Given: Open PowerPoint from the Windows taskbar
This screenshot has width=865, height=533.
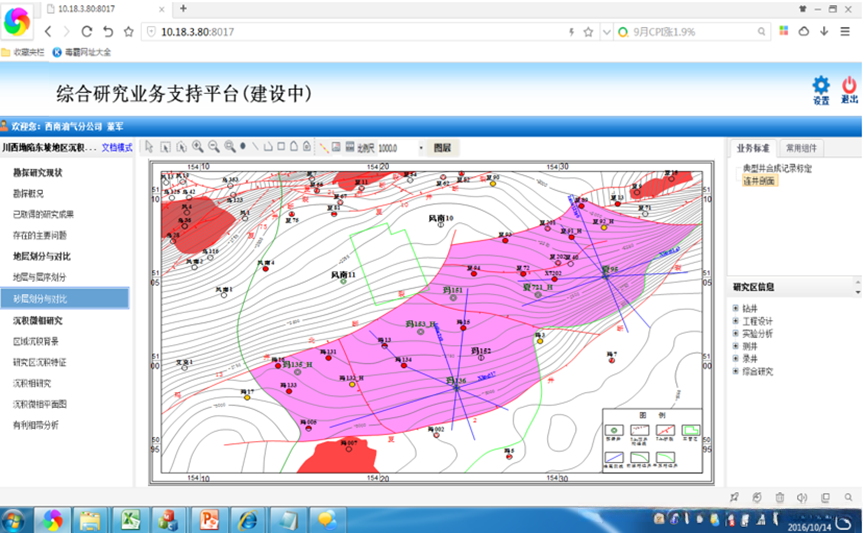Looking at the screenshot, I should (x=209, y=520).
